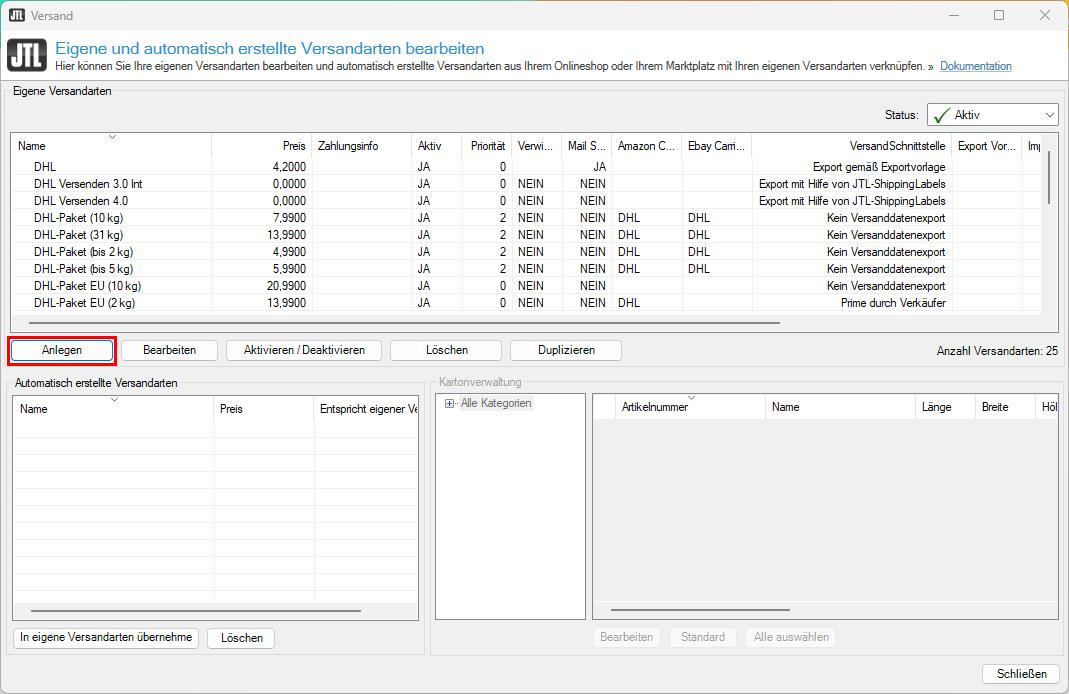This screenshot has width=1069, height=694.
Task: Minimize the Versand window
Action: pyautogui.click(x=953, y=15)
